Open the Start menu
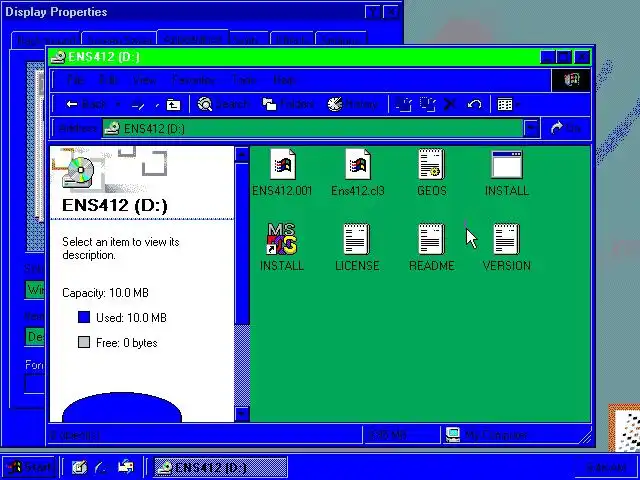This screenshot has height=480, width=640. coord(29,467)
